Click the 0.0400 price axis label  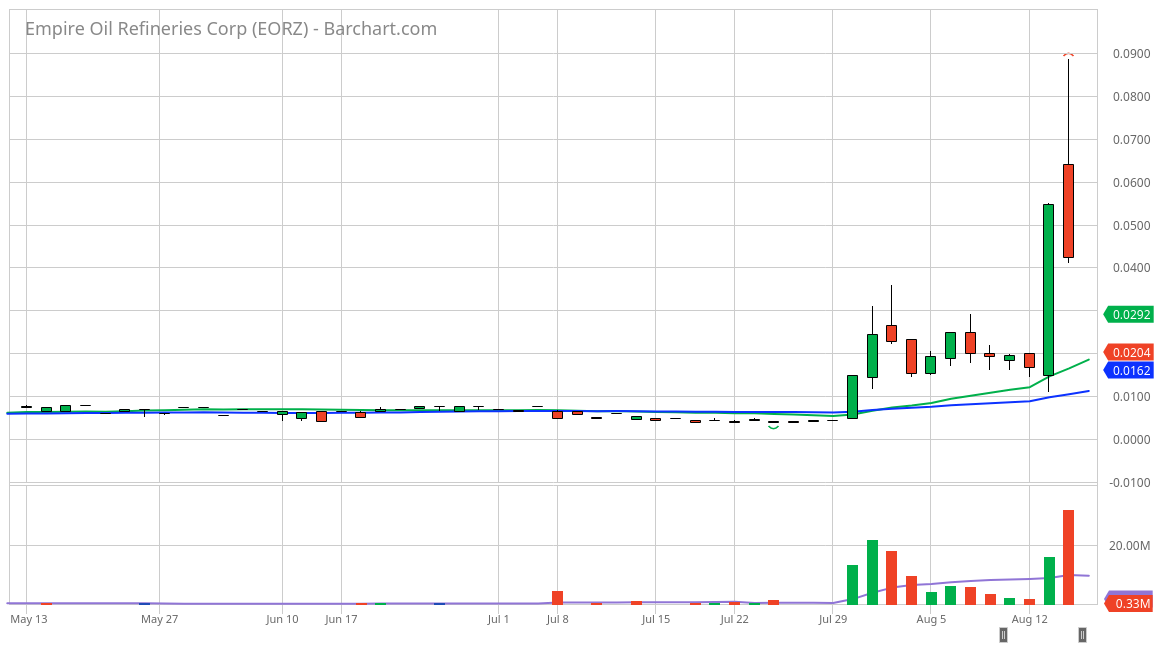[1132, 268]
